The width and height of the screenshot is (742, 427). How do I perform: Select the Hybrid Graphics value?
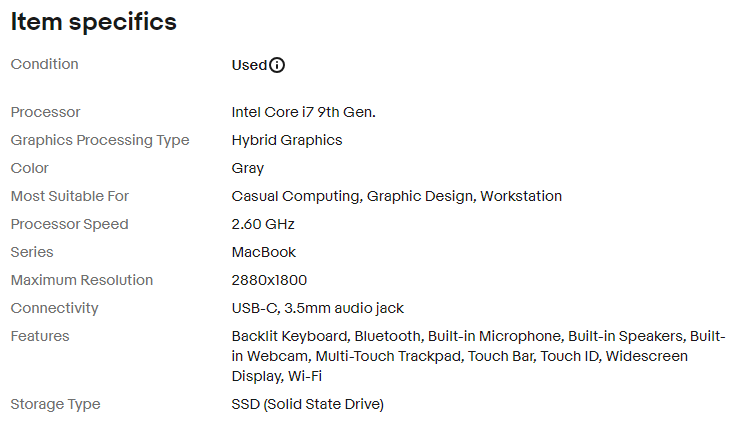[x=287, y=140]
